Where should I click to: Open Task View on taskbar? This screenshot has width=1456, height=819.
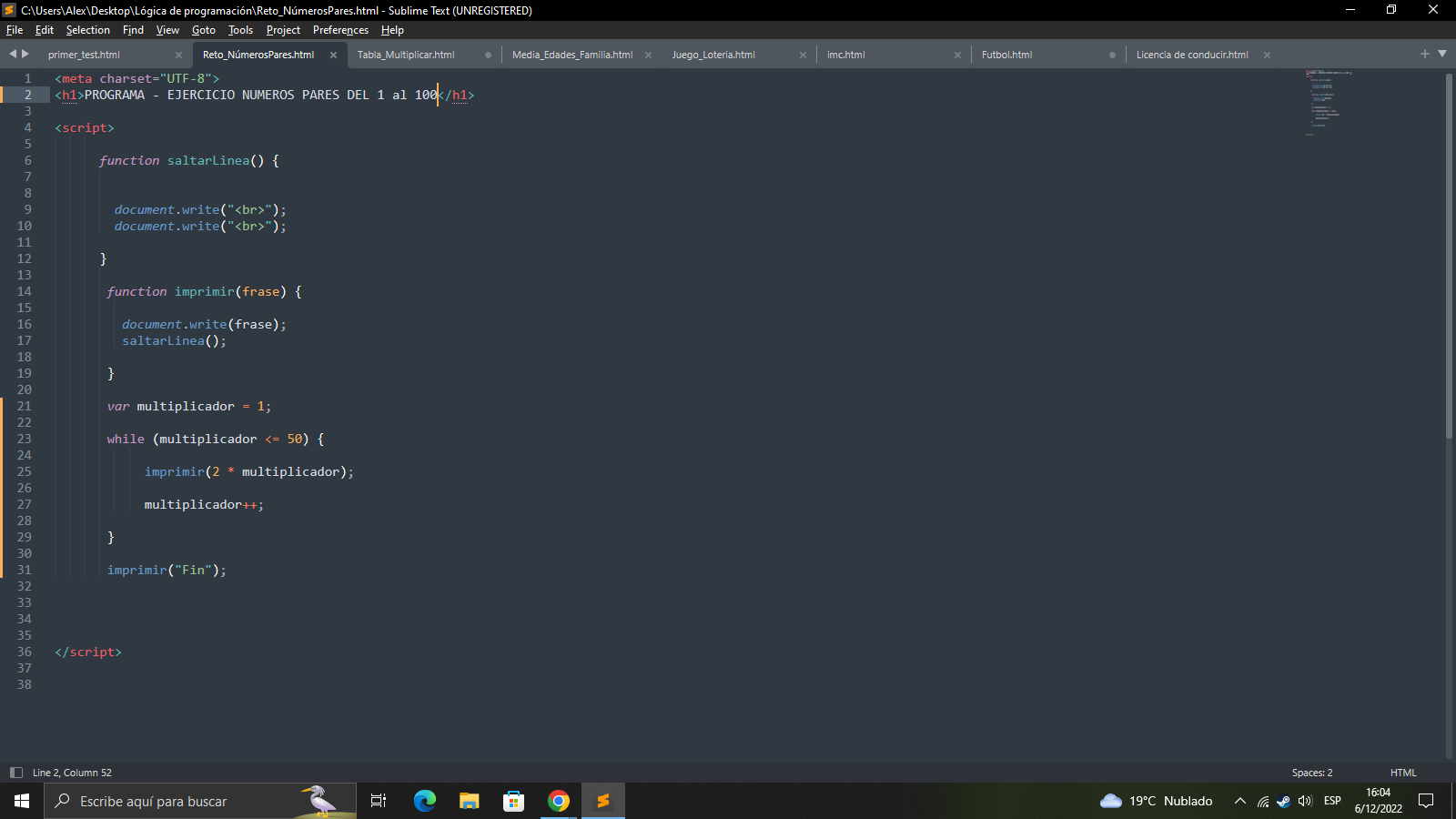[x=379, y=801]
